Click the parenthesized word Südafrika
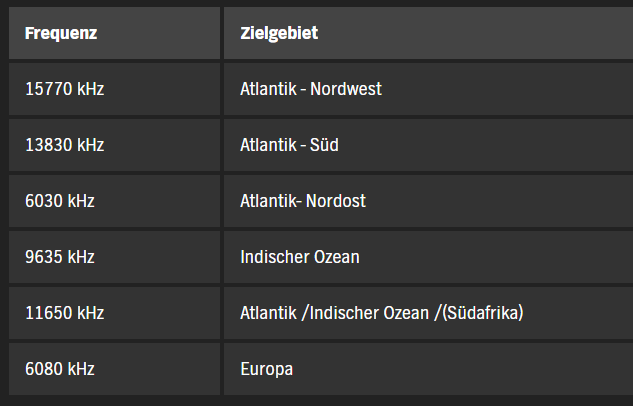The width and height of the screenshot is (633, 406). 487,313
